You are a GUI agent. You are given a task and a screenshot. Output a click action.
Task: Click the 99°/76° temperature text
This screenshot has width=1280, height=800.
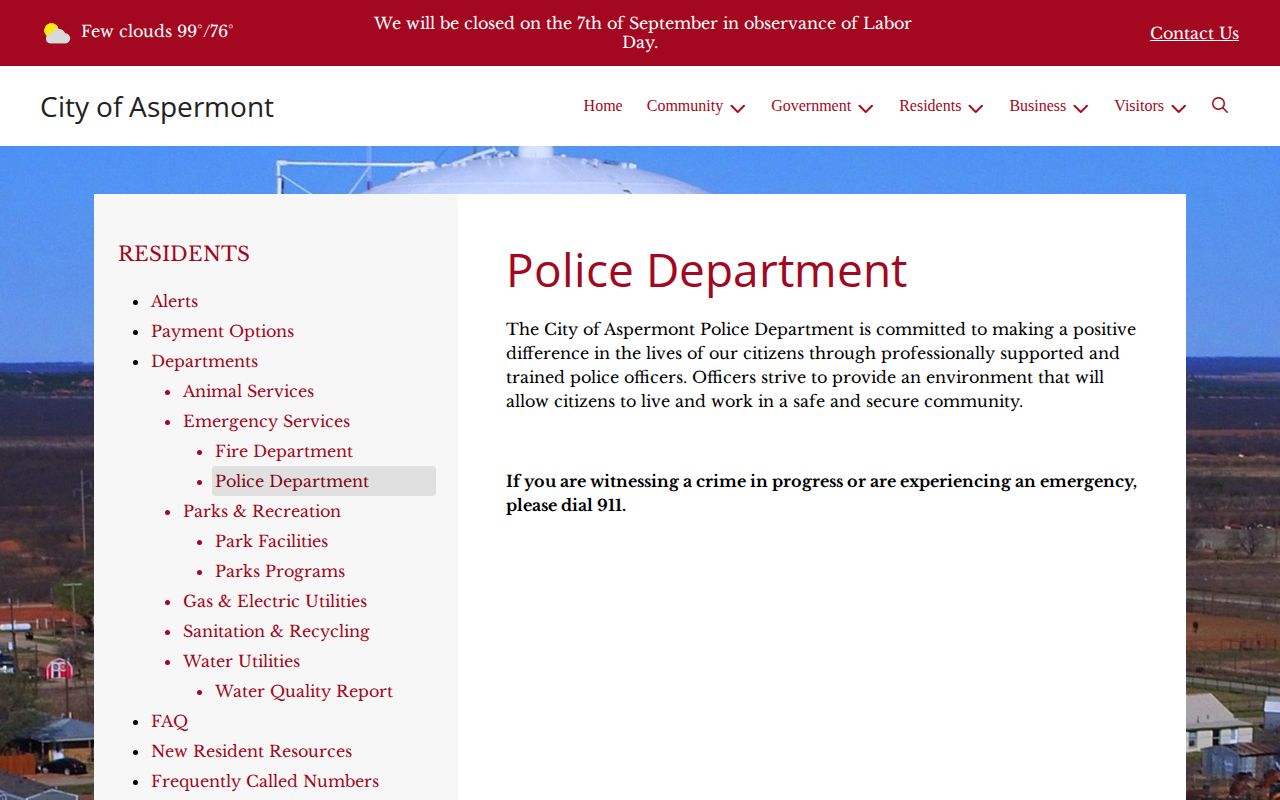(x=205, y=32)
